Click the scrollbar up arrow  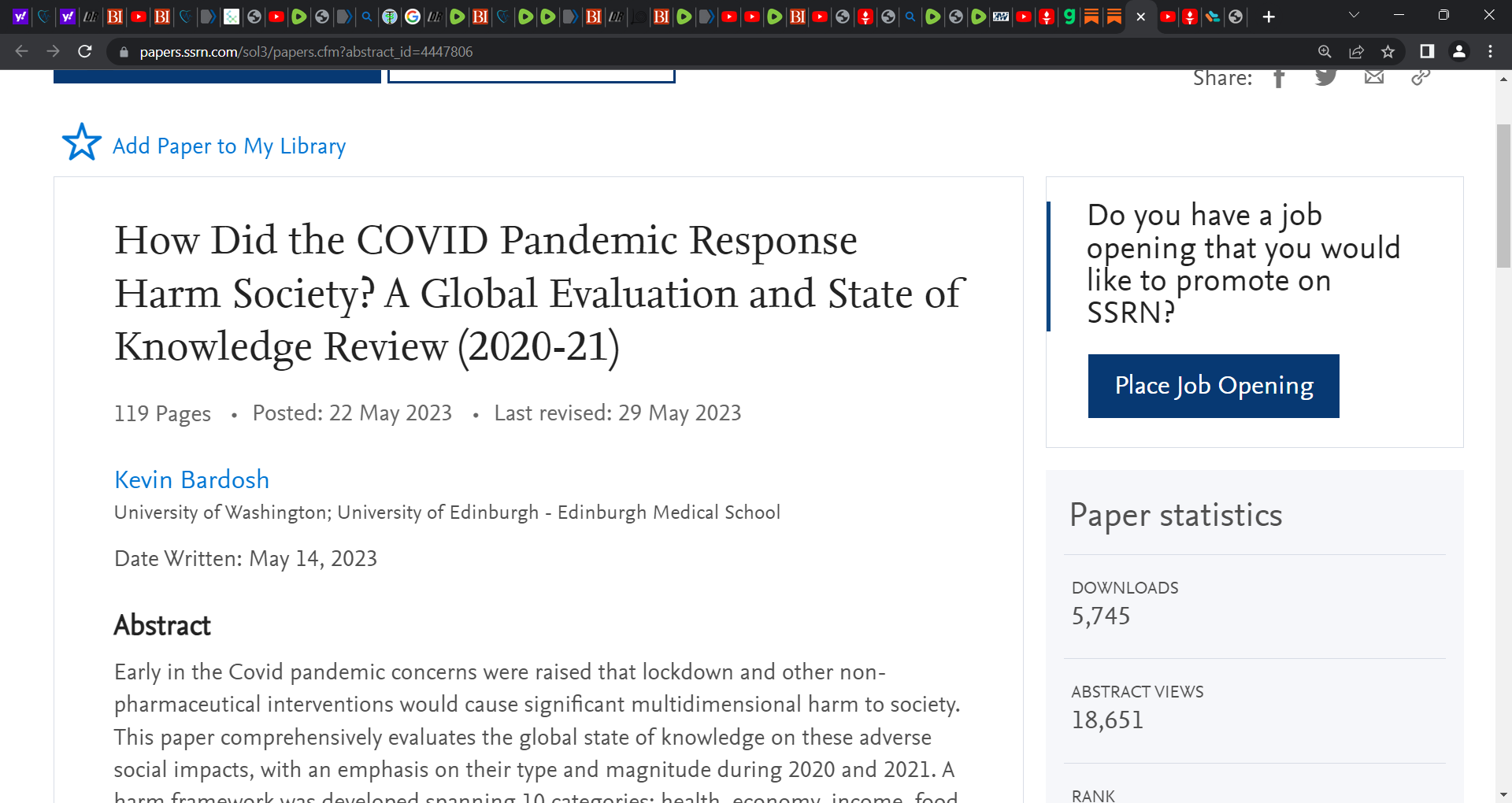point(1503,80)
